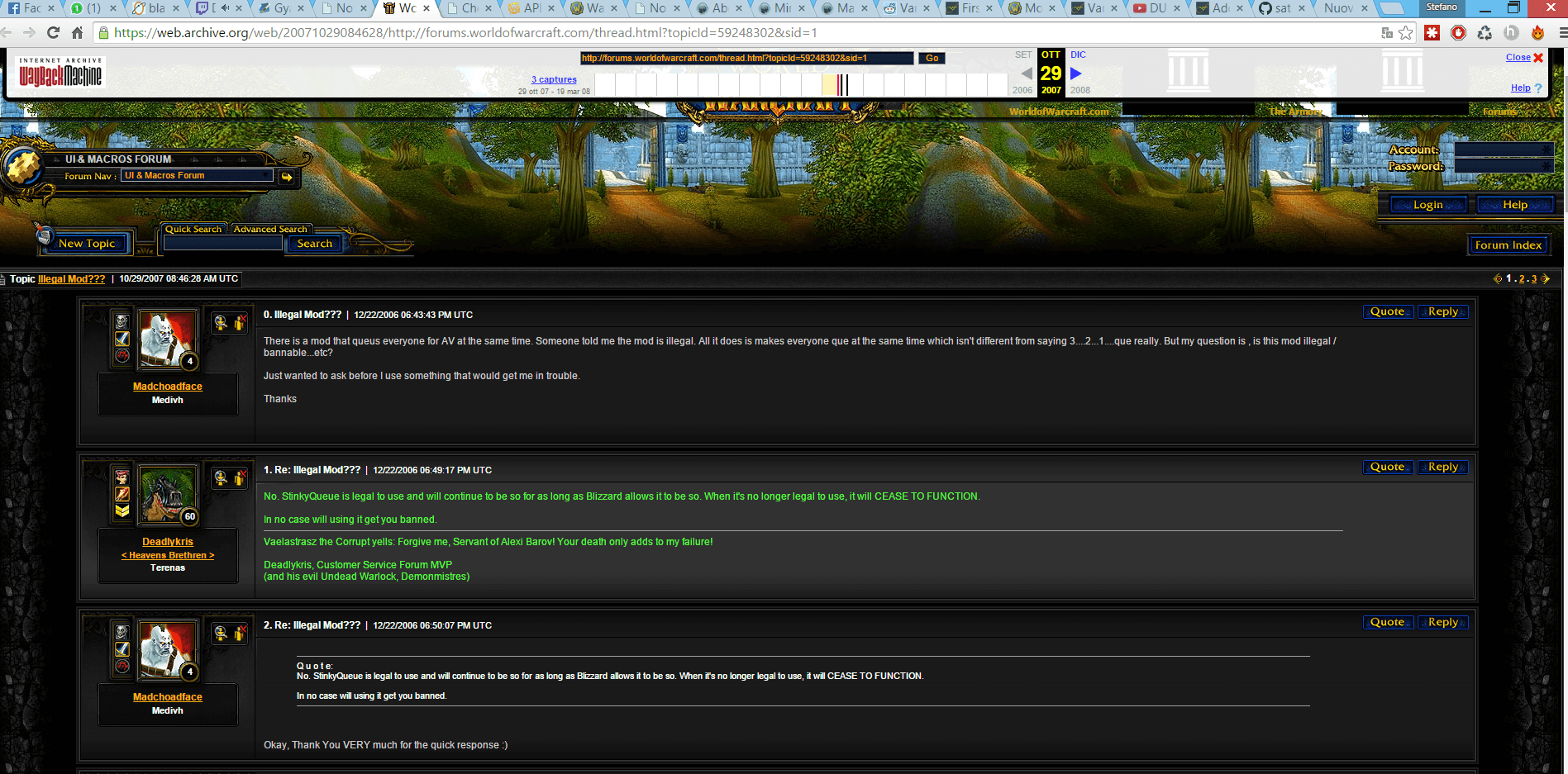Viewport: 1568px width, 774px height.
Task: Close the Wayback toolbar with red X
Action: (x=1538, y=58)
